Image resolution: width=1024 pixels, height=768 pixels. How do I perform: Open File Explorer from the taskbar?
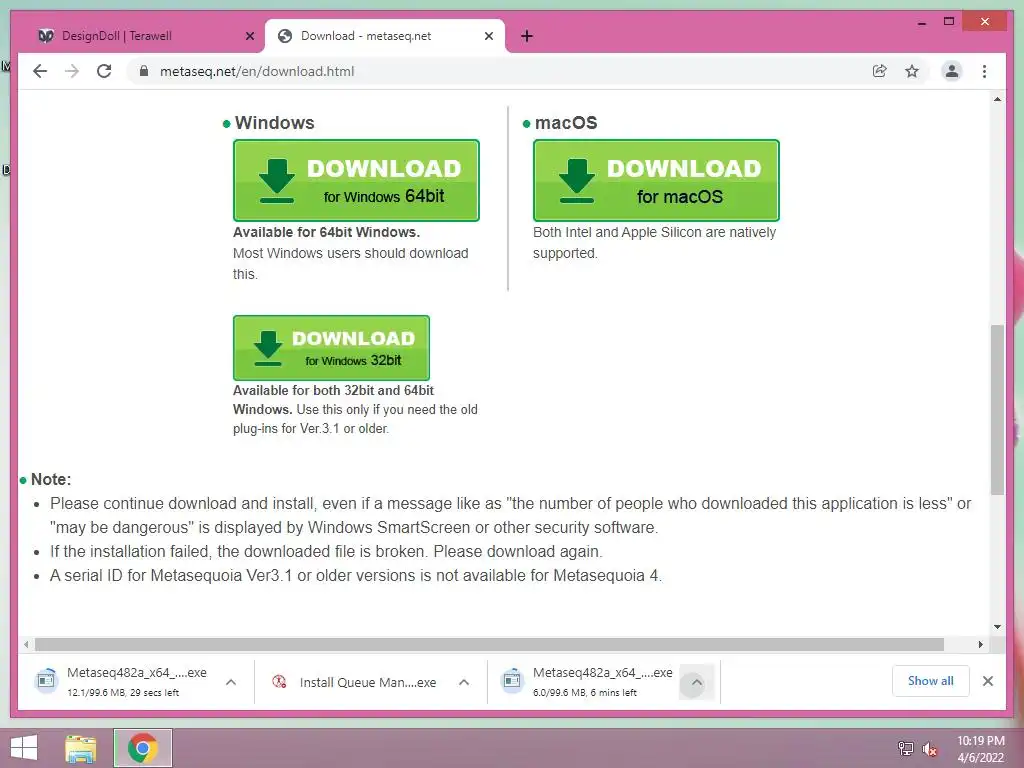pyautogui.click(x=81, y=748)
